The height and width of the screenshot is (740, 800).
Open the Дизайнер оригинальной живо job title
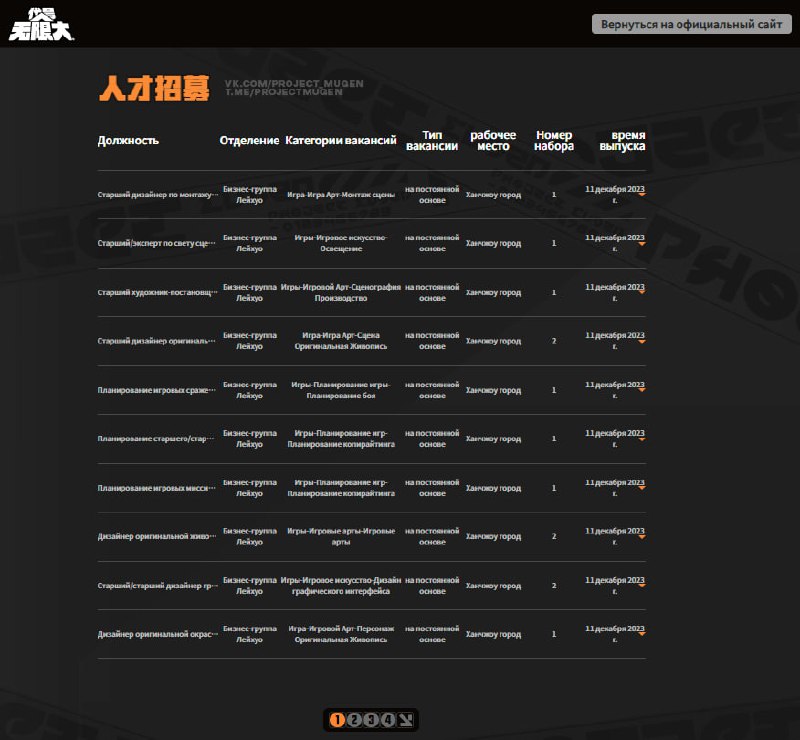tap(157, 536)
